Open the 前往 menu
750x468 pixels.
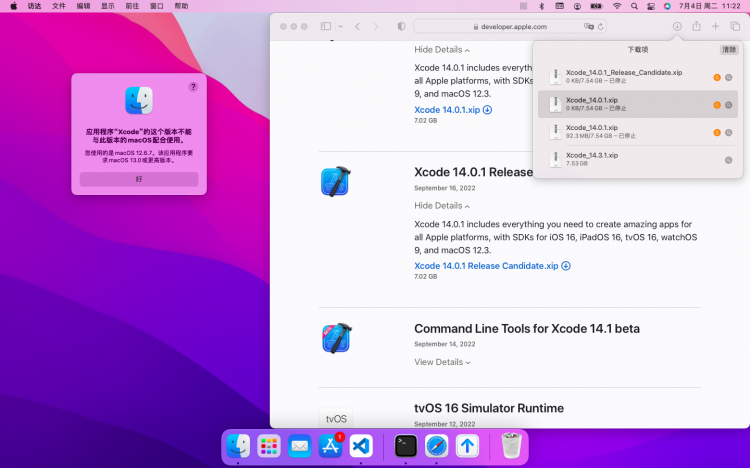coord(132,6)
